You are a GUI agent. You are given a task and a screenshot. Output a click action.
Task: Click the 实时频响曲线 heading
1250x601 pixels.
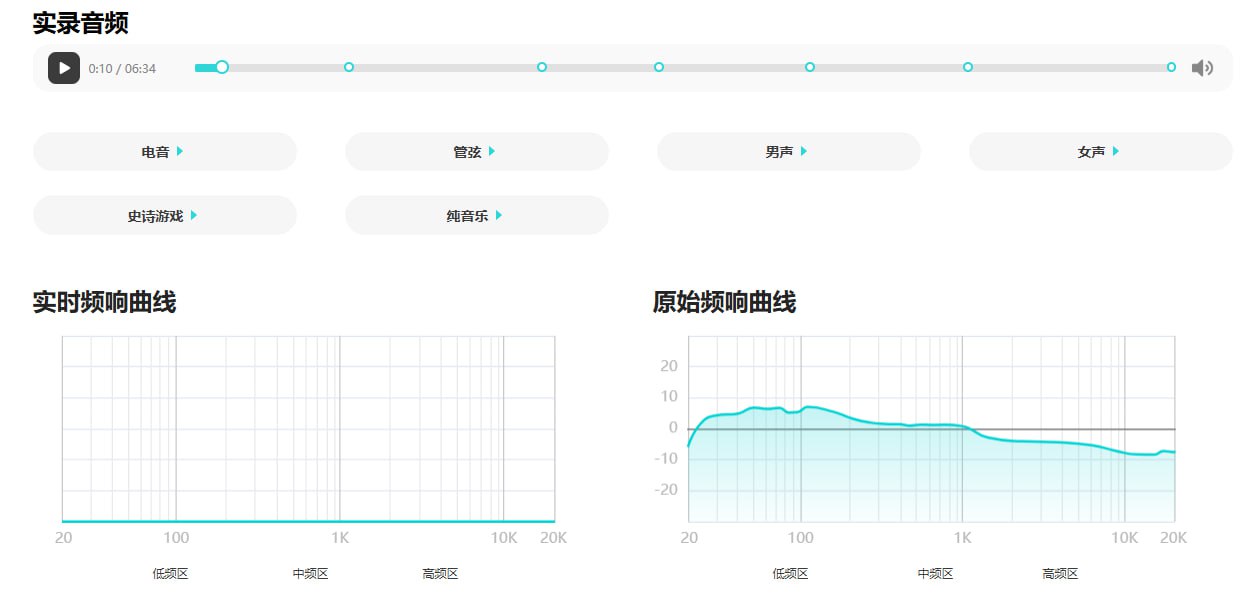[x=104, y=302]
